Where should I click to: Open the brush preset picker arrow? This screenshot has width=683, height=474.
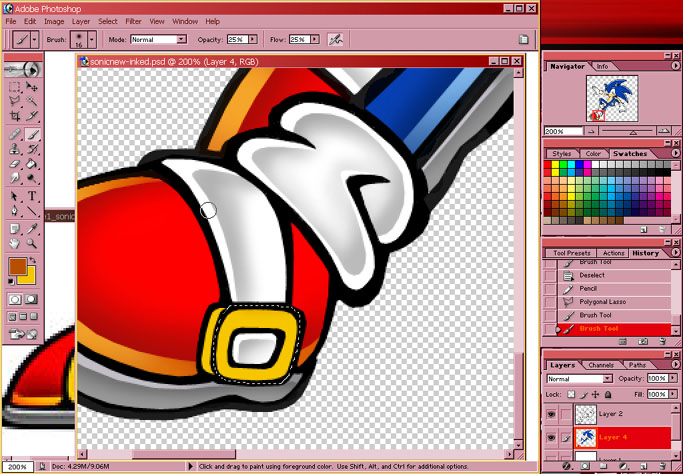(92, 39)
